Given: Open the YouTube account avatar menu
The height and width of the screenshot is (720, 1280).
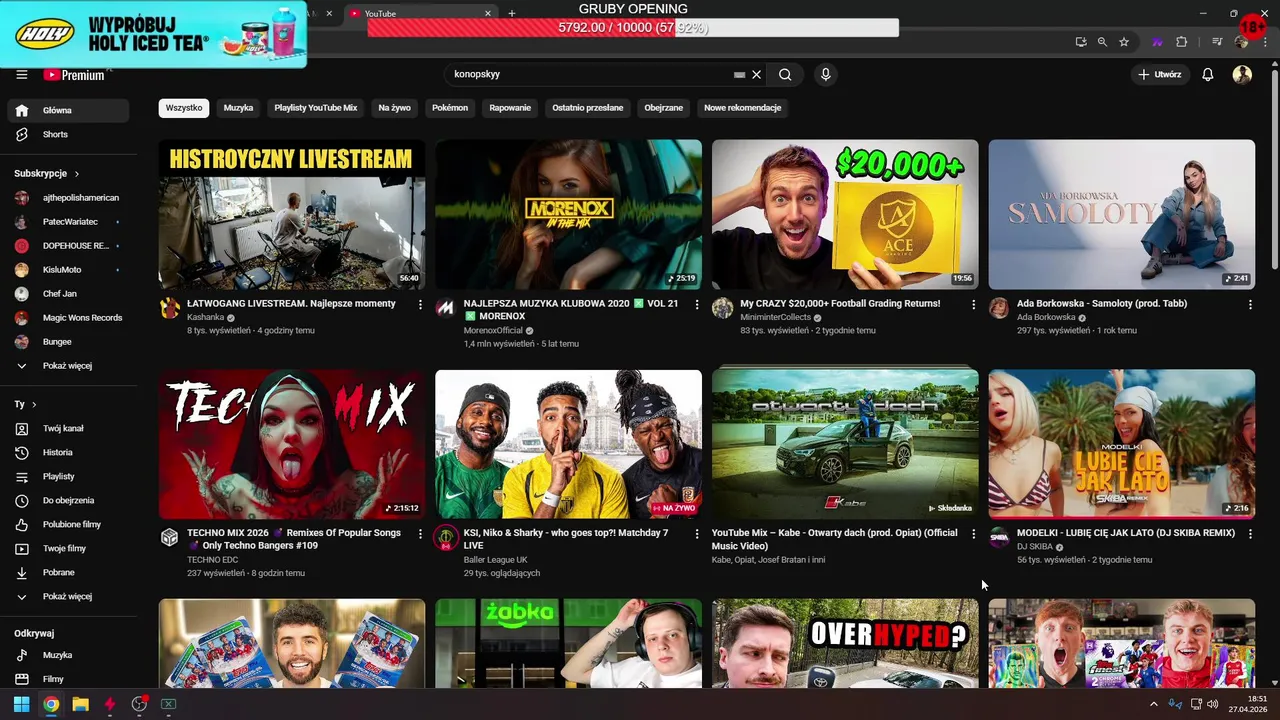Looking at the screenshot, I should pos(1242,75).
